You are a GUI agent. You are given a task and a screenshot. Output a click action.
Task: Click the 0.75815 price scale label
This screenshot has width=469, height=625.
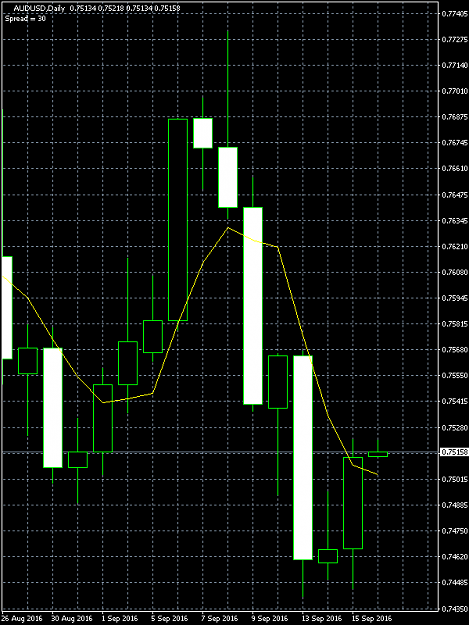coord(455,324)
